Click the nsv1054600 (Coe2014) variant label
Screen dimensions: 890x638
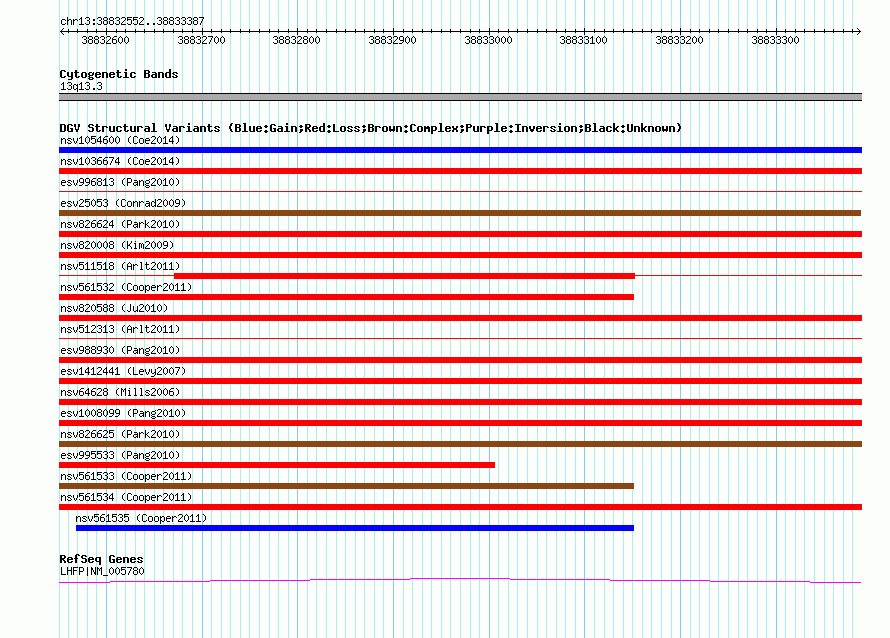click(120, 140)
